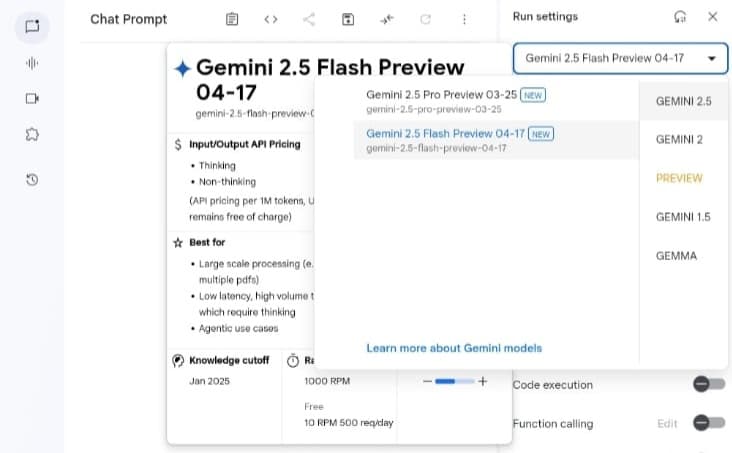
Task: Click the save prompt floppy icon
Action: [x=348, y=19]
